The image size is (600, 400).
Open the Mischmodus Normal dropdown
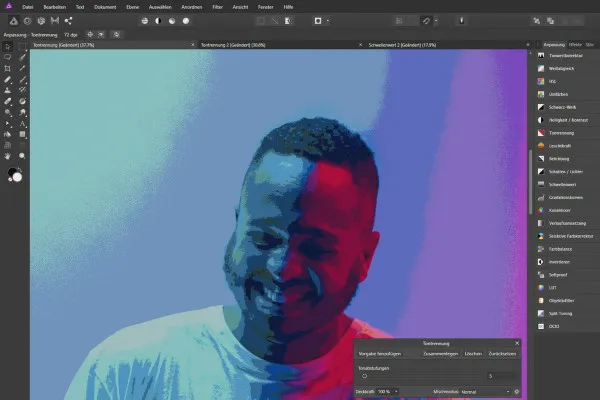click(484, 391)
